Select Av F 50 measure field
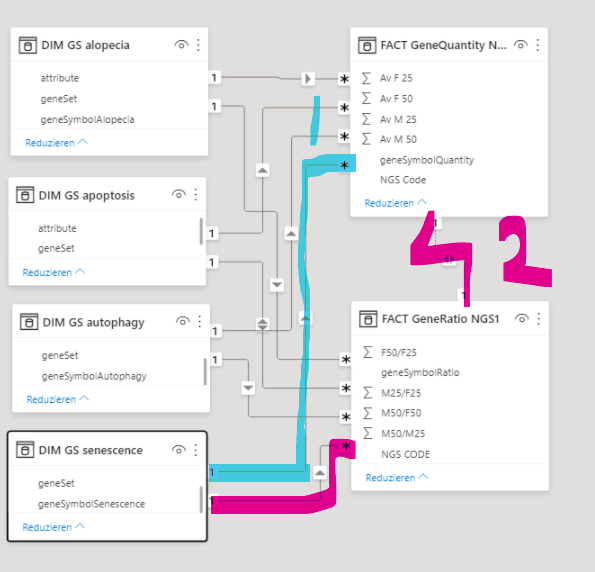The width and height of the screenshot is (595, 572). 396,99
